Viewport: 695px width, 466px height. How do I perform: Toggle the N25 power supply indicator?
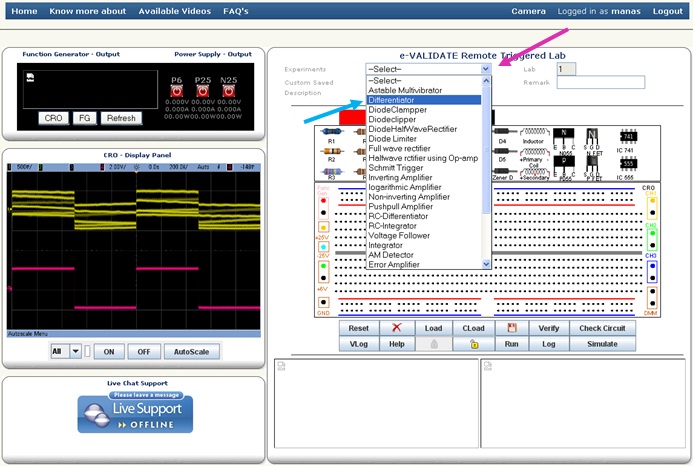click(229, 91)
